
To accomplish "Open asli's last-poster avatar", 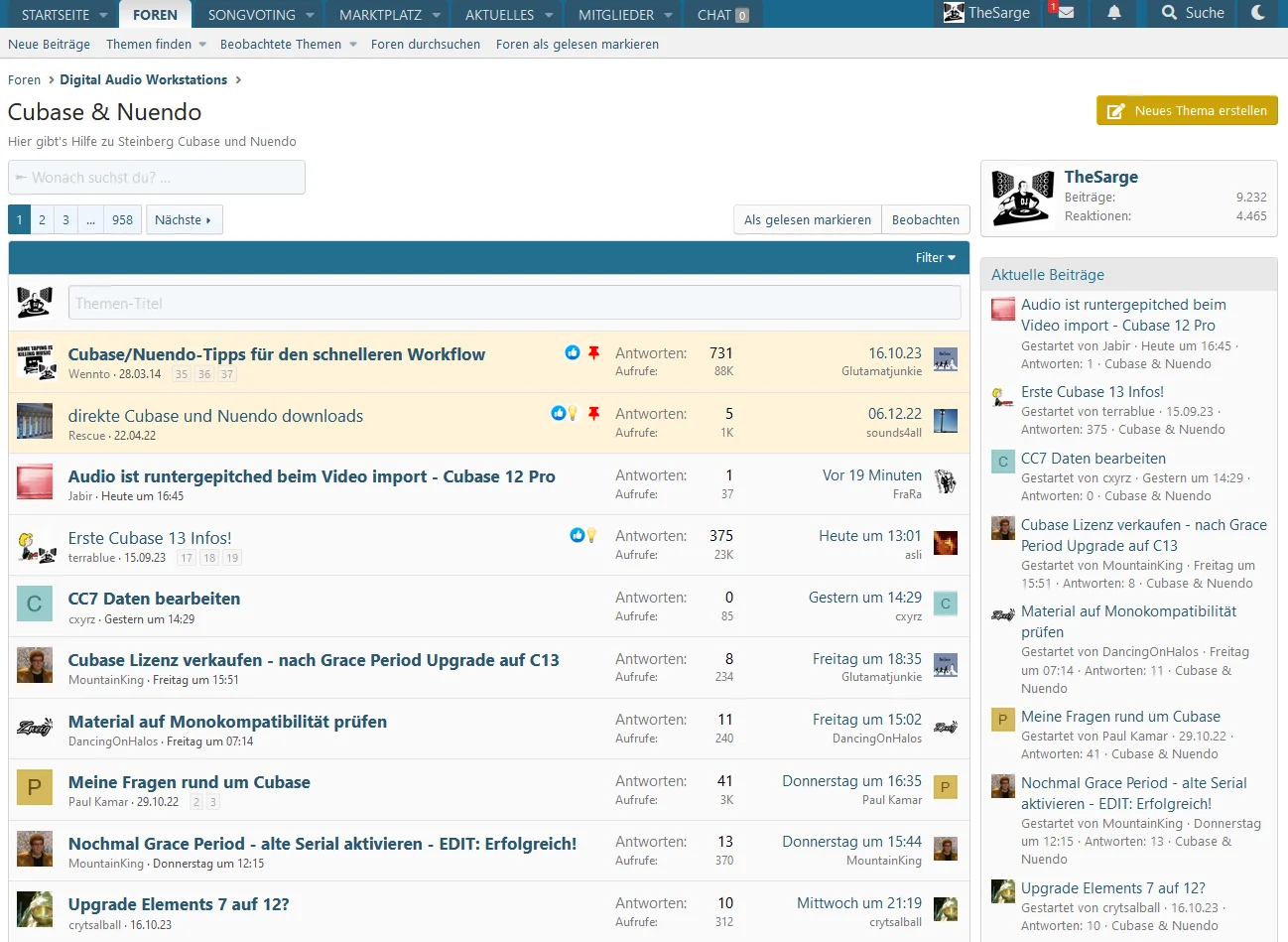I will tap(946, 543).
